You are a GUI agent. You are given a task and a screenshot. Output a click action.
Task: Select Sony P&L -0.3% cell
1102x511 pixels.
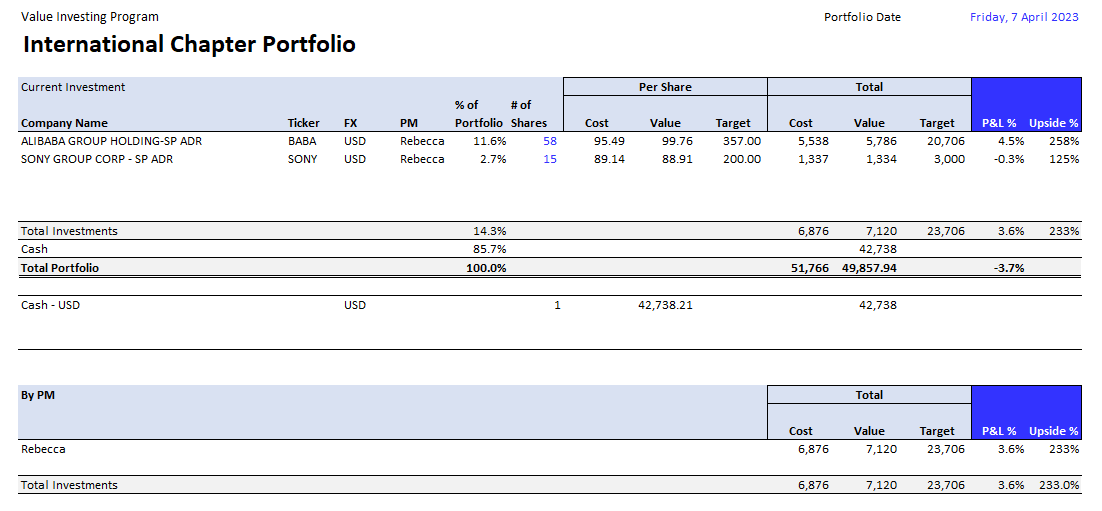pyautogui.click(x=1009, y=159)
